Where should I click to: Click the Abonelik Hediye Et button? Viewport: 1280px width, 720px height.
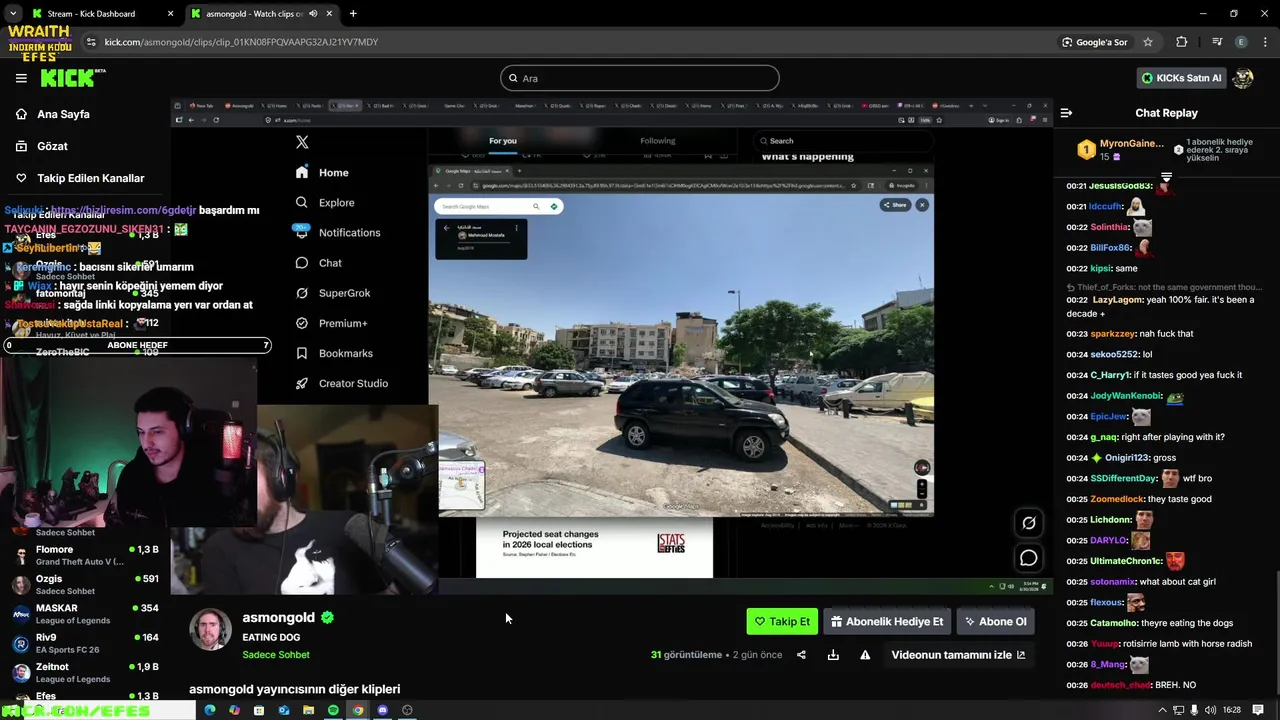point(887,621)
